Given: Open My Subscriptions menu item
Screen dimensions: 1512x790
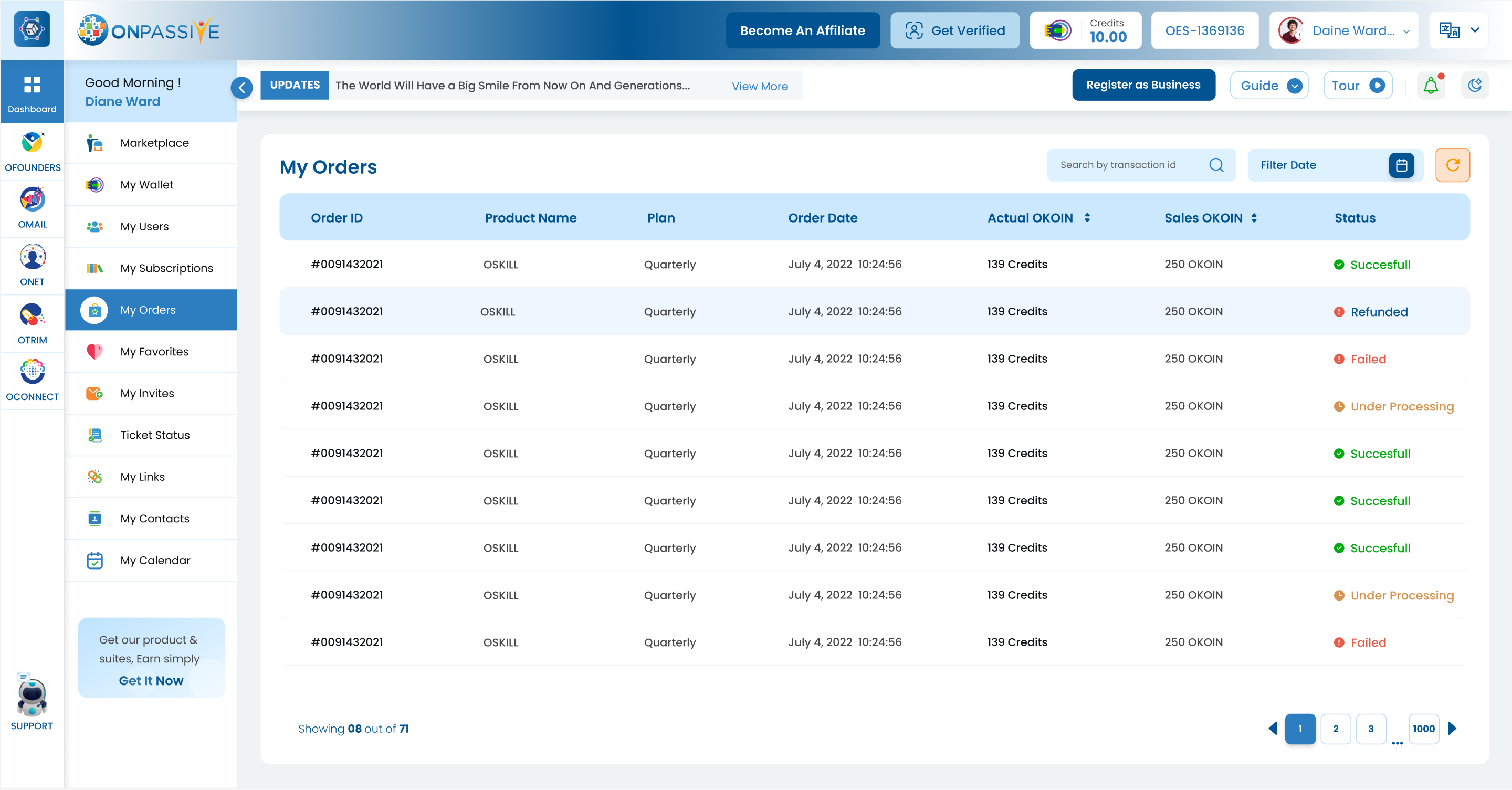Looking at the screenshot, I should click(x=151, y=268).
